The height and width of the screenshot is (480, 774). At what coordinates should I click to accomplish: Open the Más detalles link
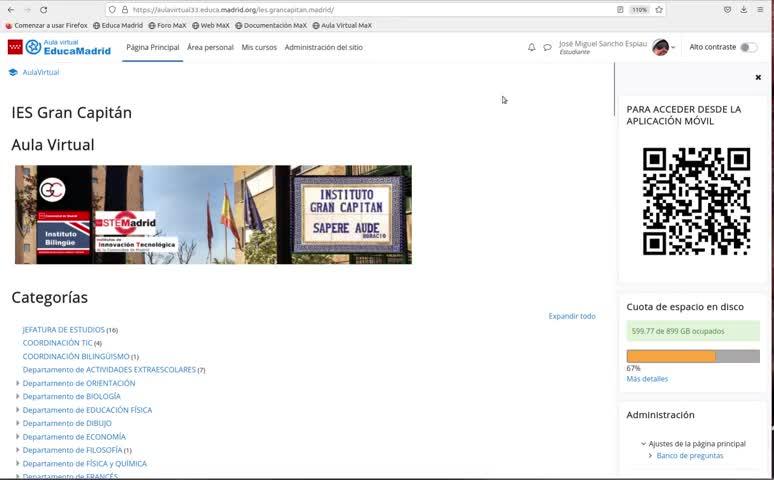647,379
